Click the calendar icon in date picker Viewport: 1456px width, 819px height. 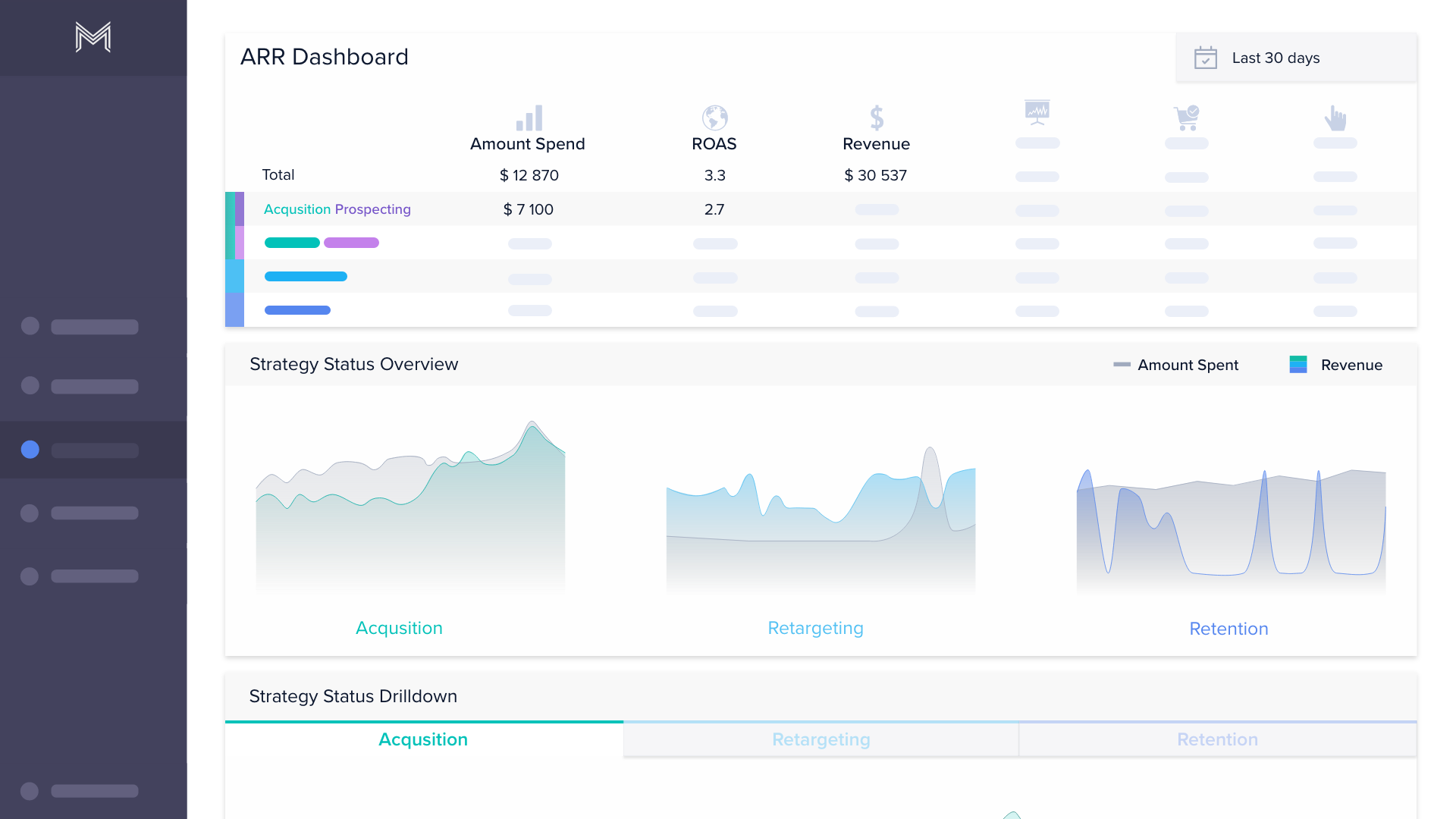tap(1205, 58)
